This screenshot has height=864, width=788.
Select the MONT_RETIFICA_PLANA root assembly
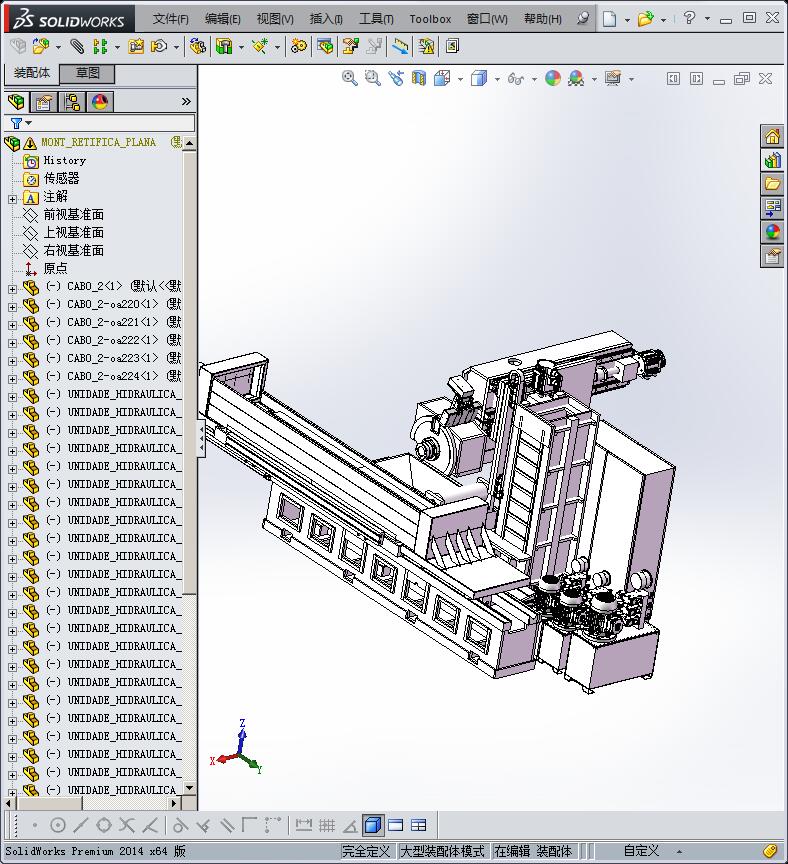pos(99,142)
